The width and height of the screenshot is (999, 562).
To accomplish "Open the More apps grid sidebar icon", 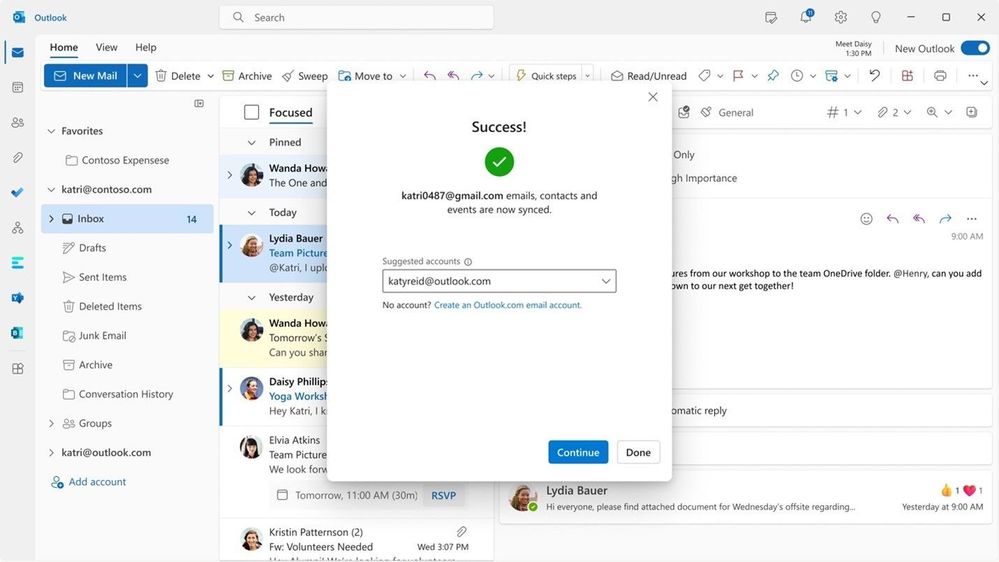I will [18, 368].
